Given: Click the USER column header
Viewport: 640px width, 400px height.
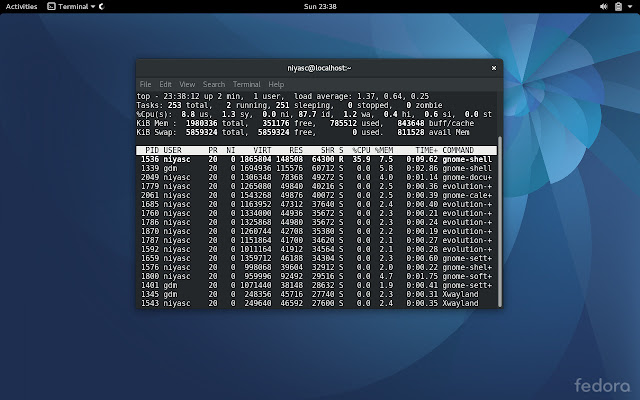Looking at the screenshot, I should (172, 150).
